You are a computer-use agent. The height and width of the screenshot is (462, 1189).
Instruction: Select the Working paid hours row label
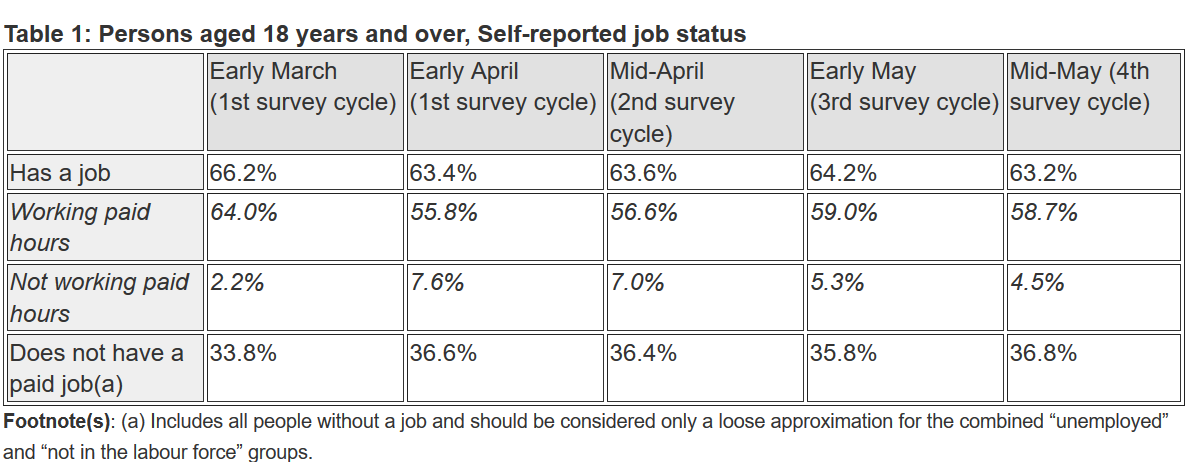click(x=80, y=227)
